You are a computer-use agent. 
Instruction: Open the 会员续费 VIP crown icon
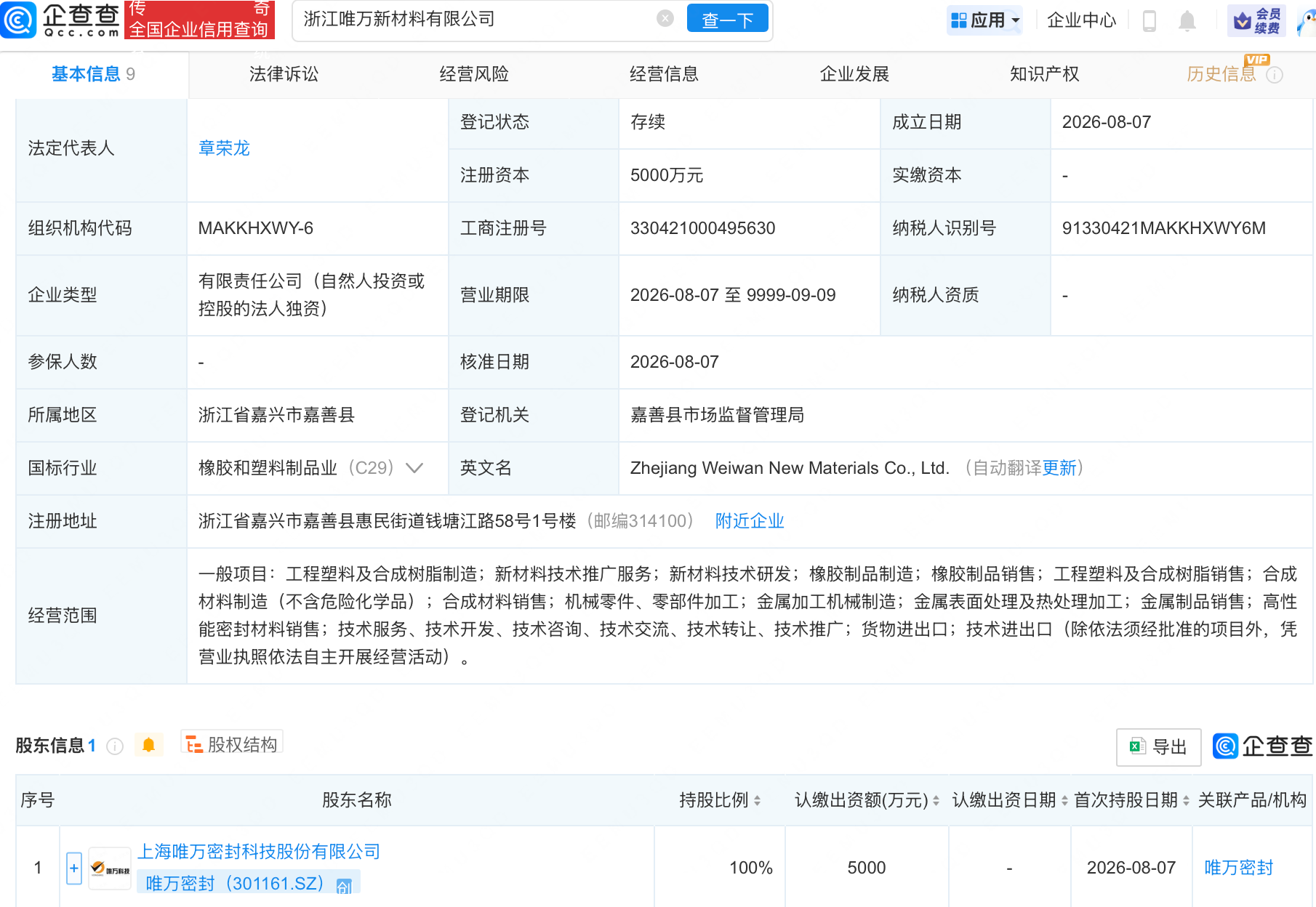point(1256,20)
